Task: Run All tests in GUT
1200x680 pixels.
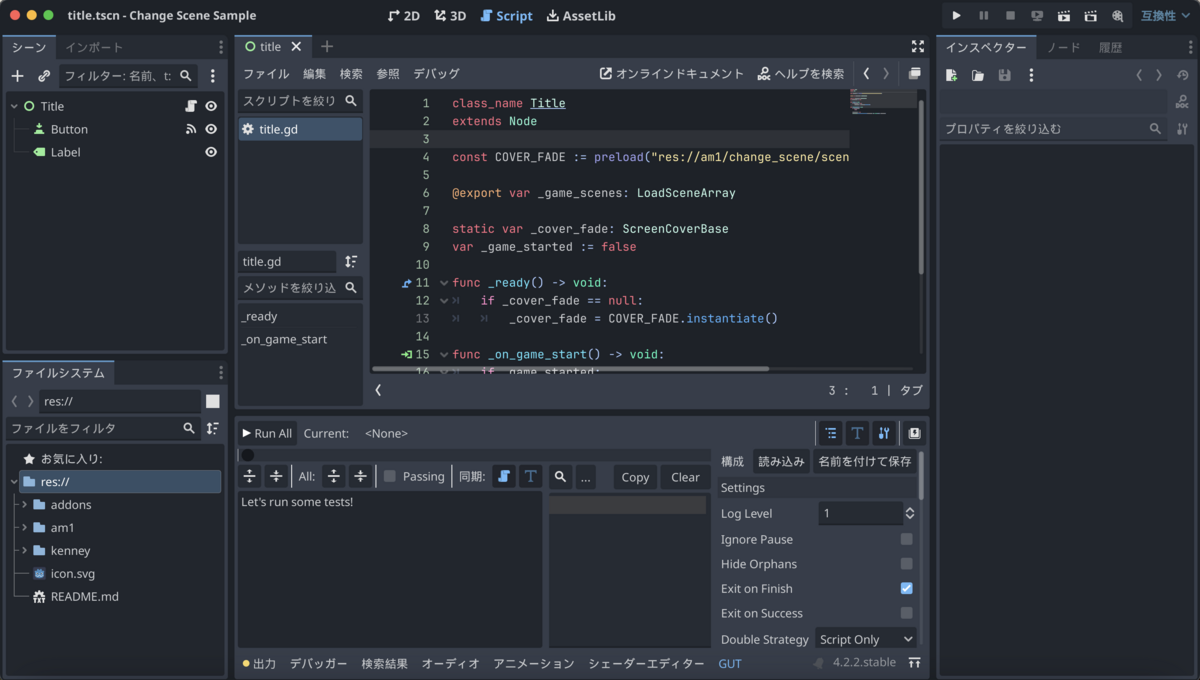Action: (x=266, y=433)
